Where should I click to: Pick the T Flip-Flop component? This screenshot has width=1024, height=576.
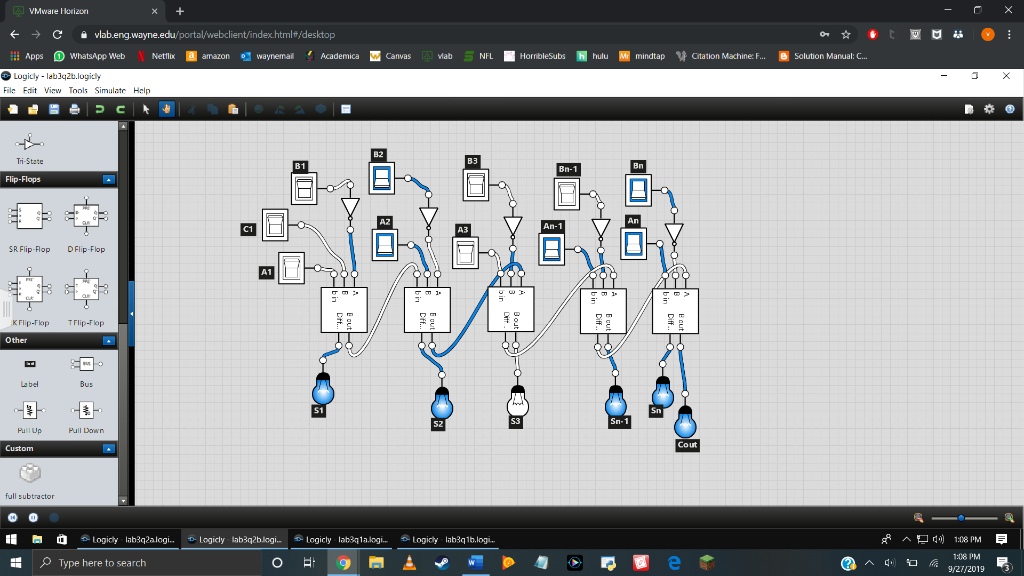coord(86,289)
